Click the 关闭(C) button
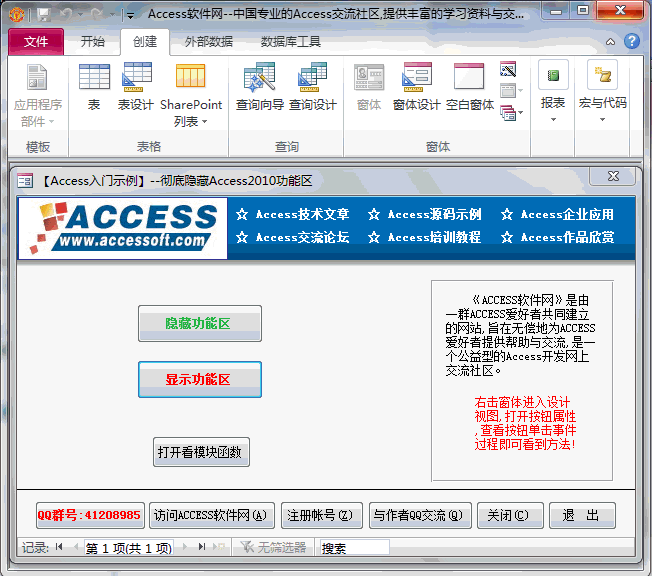The height and width of the screenshot is (576, 652). point(510,516)
